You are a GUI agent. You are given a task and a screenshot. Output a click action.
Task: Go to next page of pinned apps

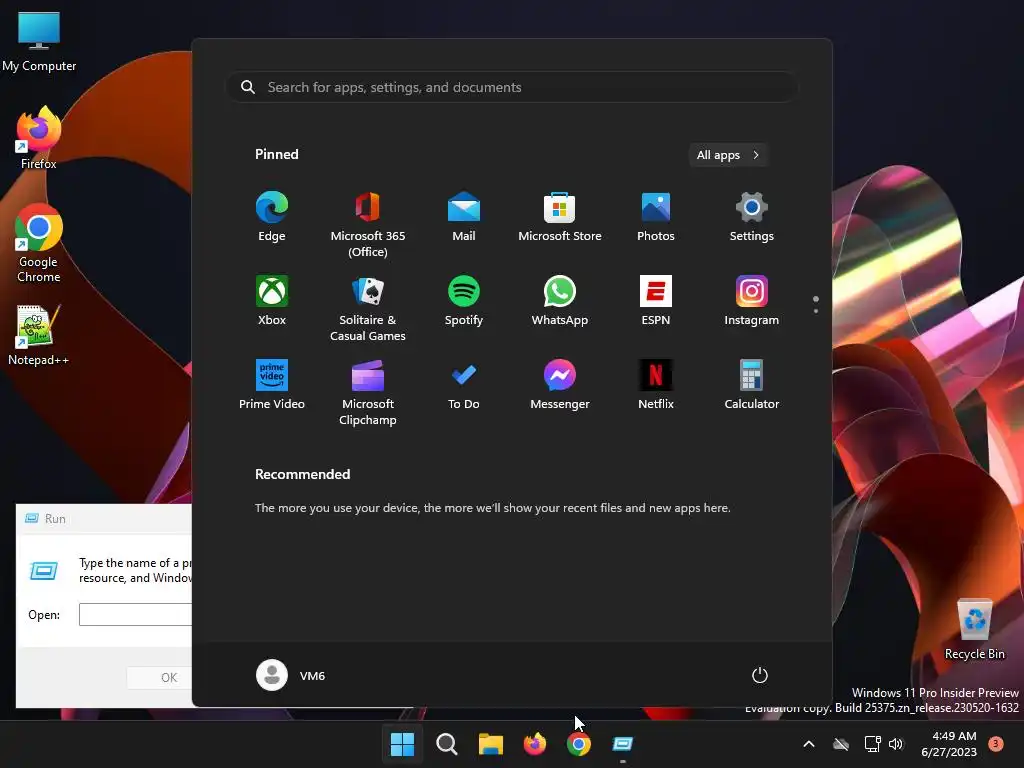point(816,311)
